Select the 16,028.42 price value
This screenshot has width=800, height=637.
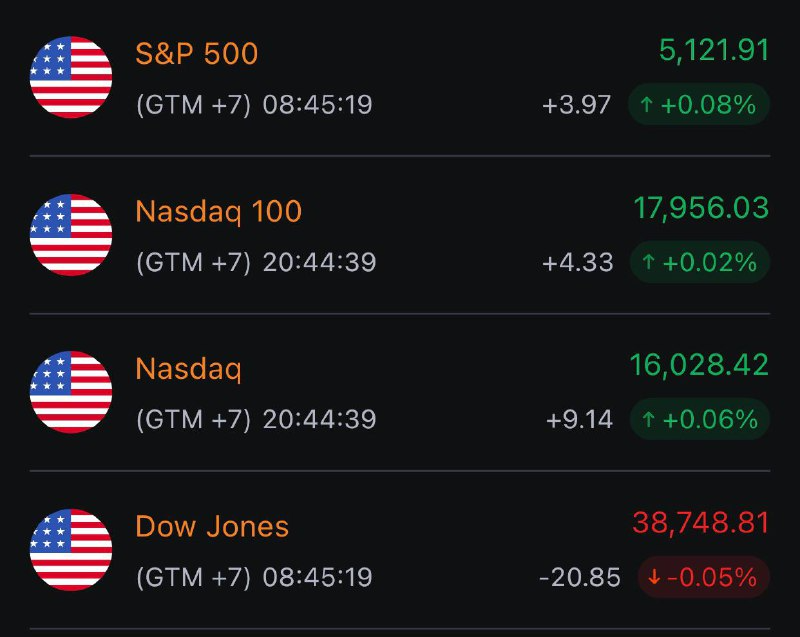pyautogui.click(x=699, y=365)
